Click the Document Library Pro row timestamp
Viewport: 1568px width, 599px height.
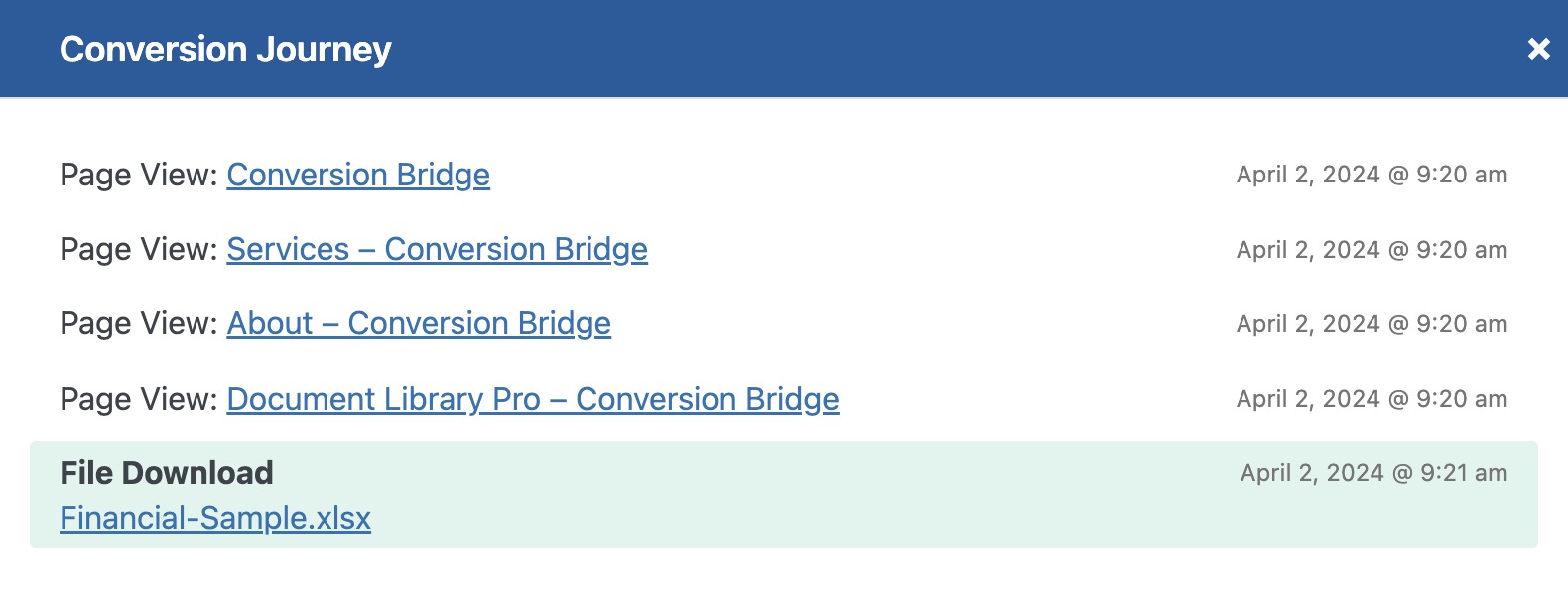(1372, 399)
